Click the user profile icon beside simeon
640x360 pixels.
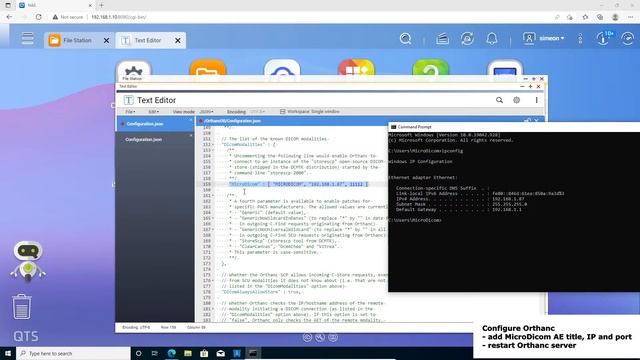point(529,38)
